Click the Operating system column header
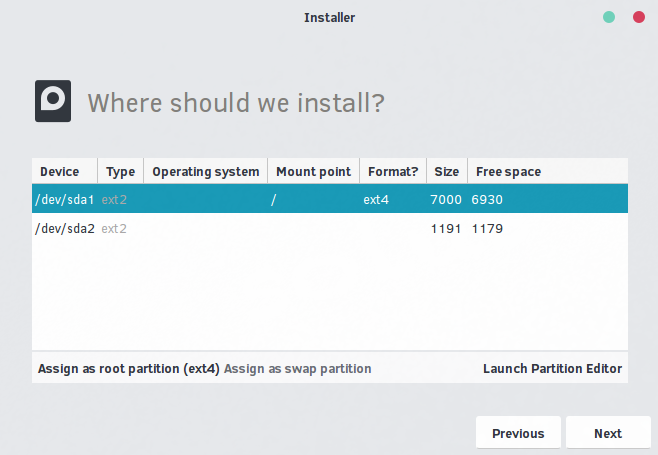The height and width of the screenshot is (455, 658). 206,171
